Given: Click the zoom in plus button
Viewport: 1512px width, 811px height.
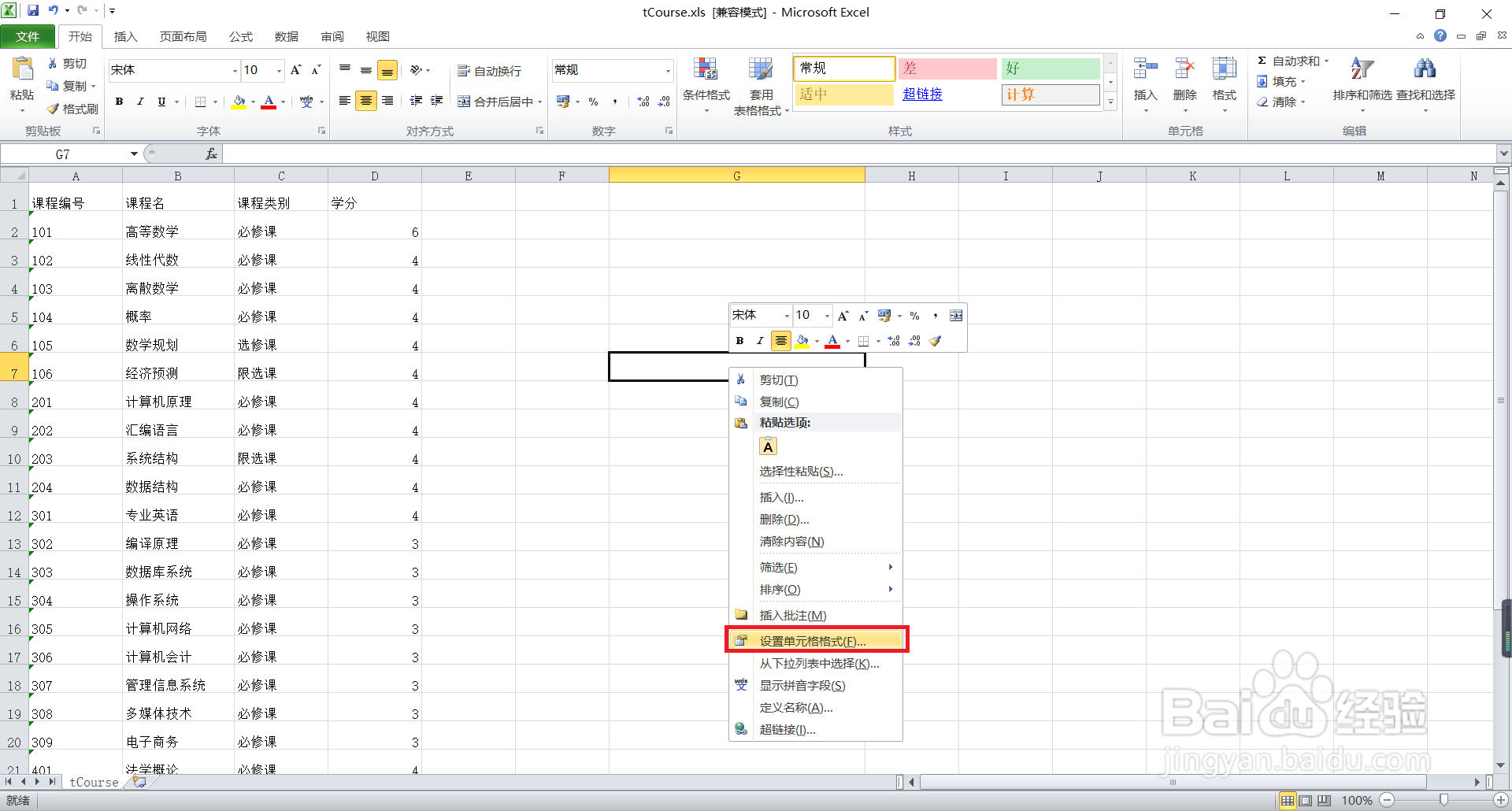Looking at the screenshot, I should point(1501,800).
